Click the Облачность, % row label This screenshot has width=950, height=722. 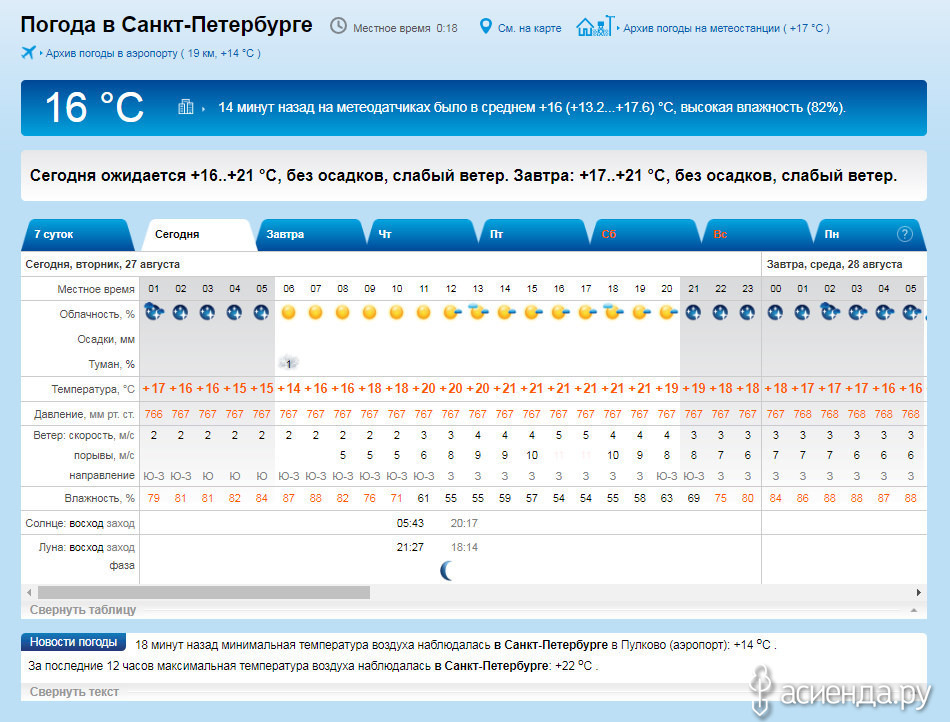(97, 314)
